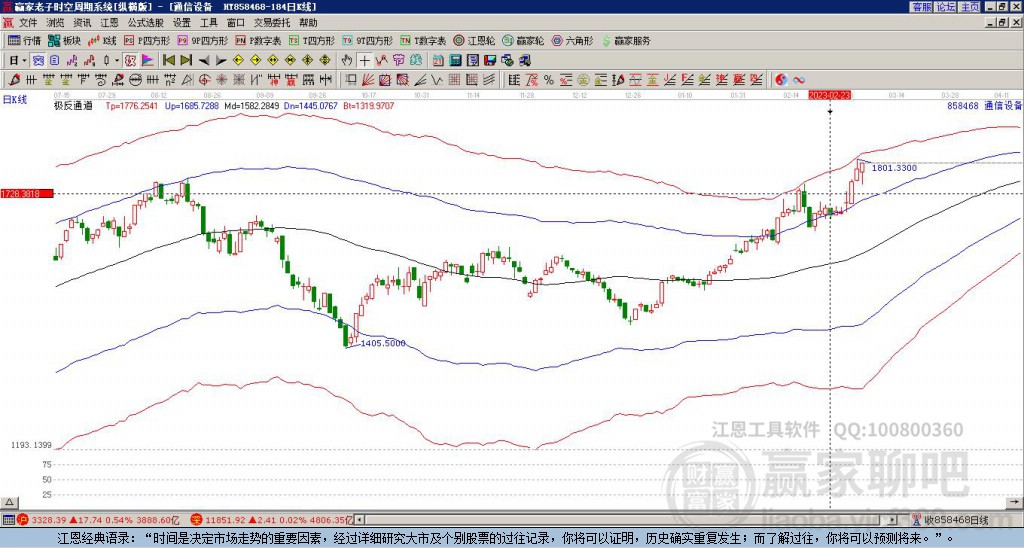
Task: Open the T数字表 tool
Action: (x=423, y=40)
